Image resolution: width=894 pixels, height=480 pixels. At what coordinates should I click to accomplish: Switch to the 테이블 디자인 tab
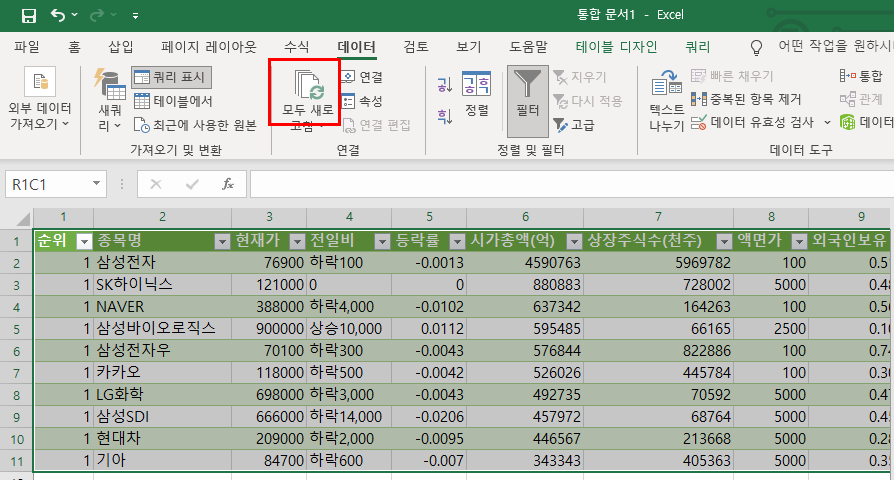[616, 47]
